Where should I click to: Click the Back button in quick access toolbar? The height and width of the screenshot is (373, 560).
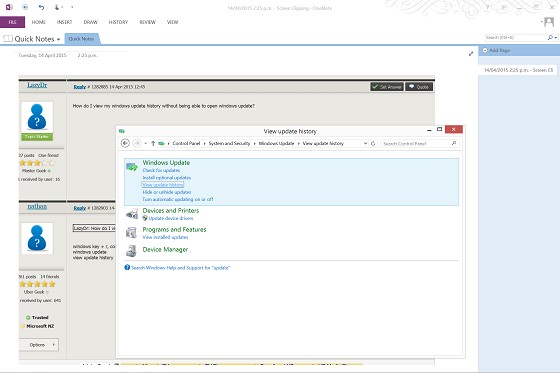coord(25,7)
